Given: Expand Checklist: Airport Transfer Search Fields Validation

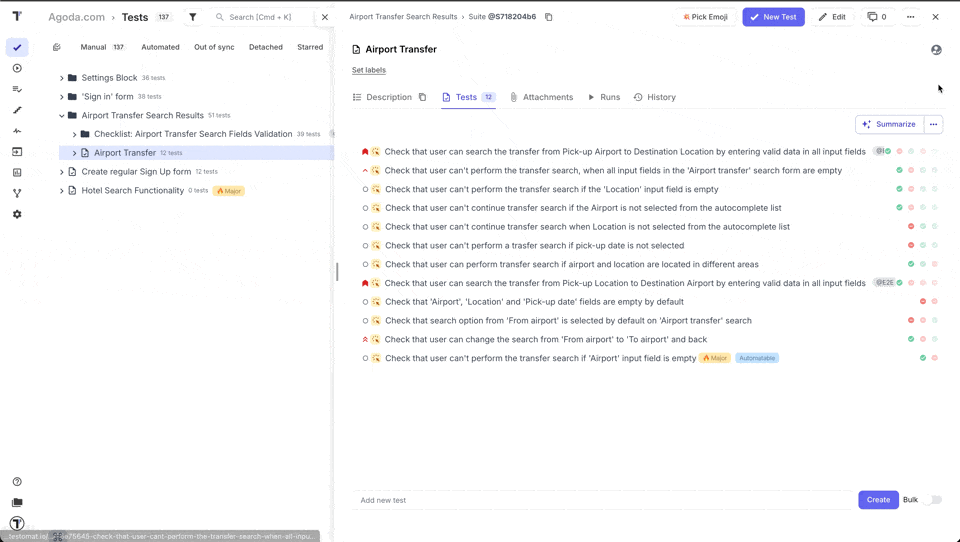Looking at the screenshot, I should pos(74,134).
